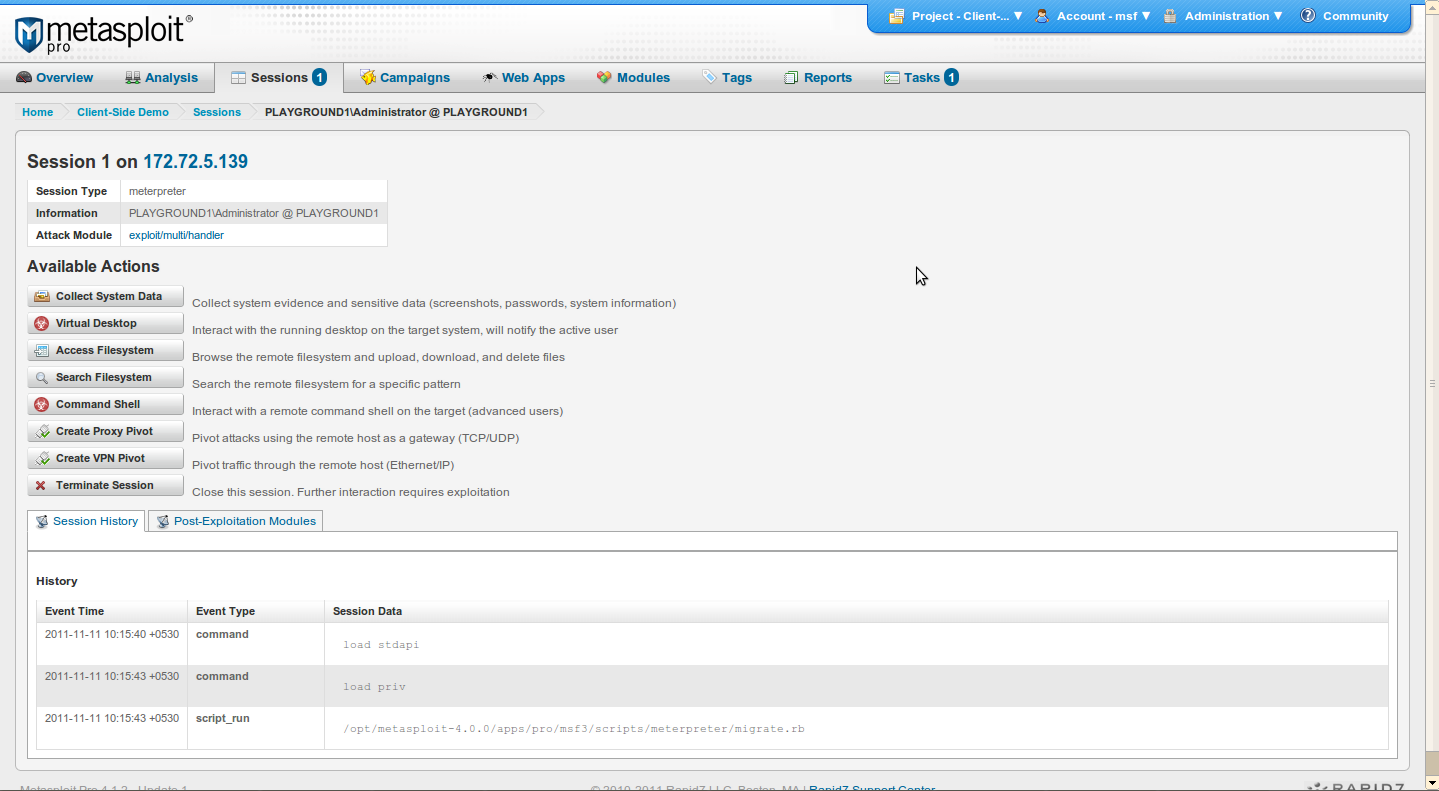This screenshot has width=1439, height=791.
Task: Click the Sessions count badge
Action: [319, 77]
